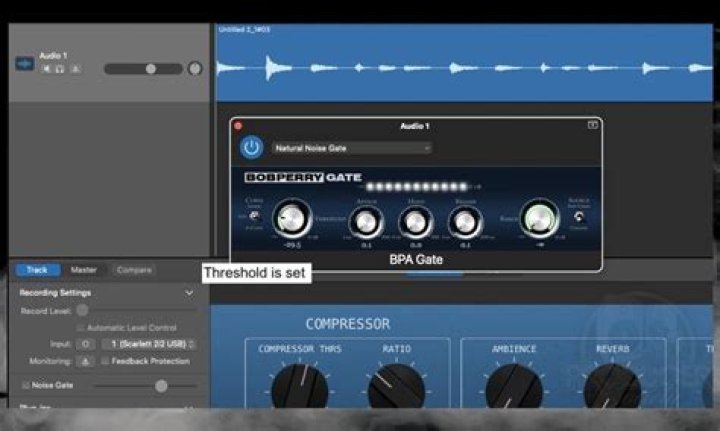Enable Feedback Protection checkbox

[105, 361]
